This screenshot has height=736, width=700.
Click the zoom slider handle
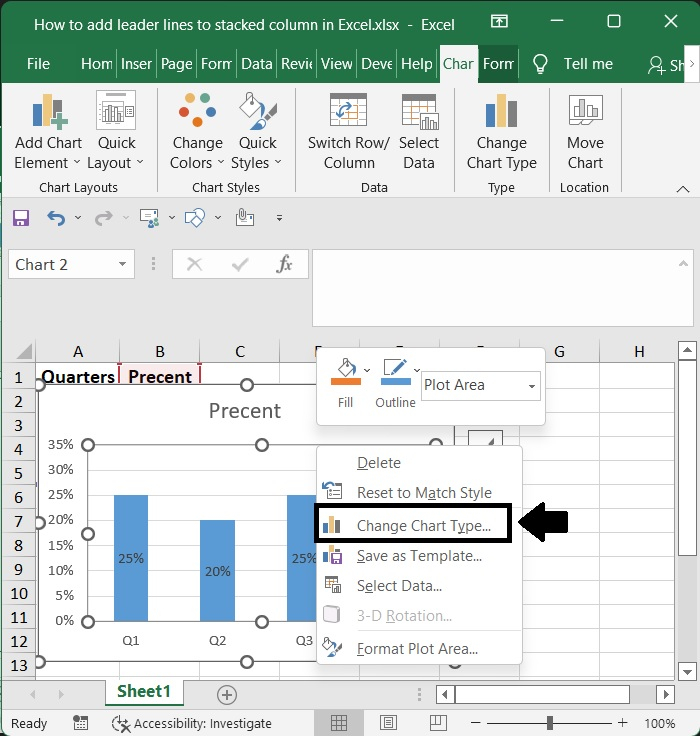[x=550, y=723]
